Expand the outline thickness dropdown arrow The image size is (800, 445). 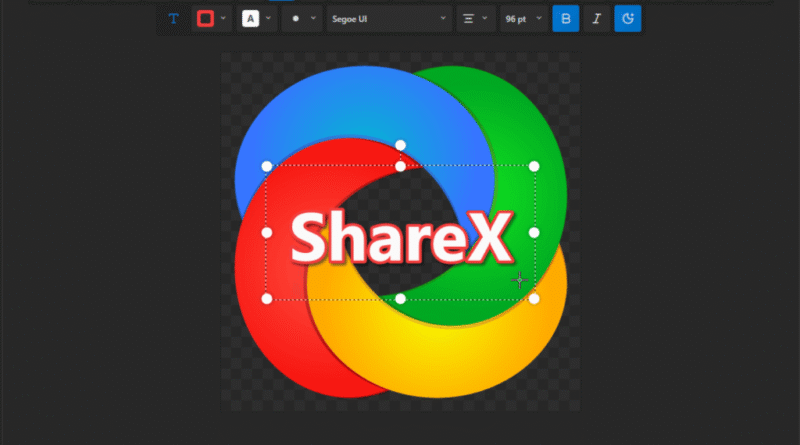[x=313, y=18]
